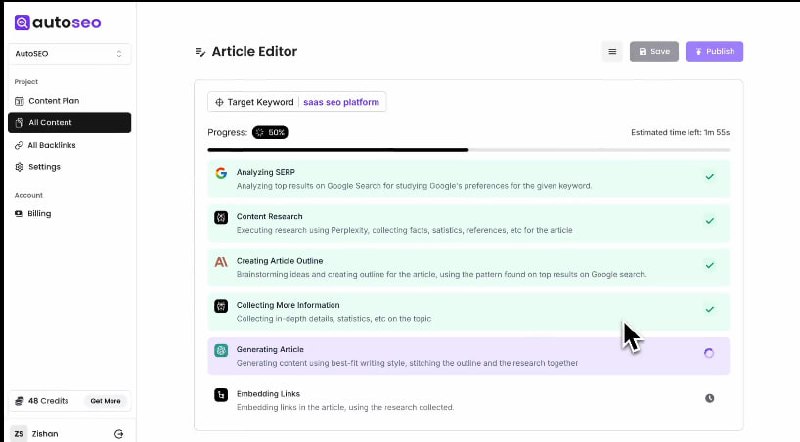The image size is (800, 442).
Task: Click the Collecting More Information step icon
Action: pyautogui.click(x=221, y=306)
